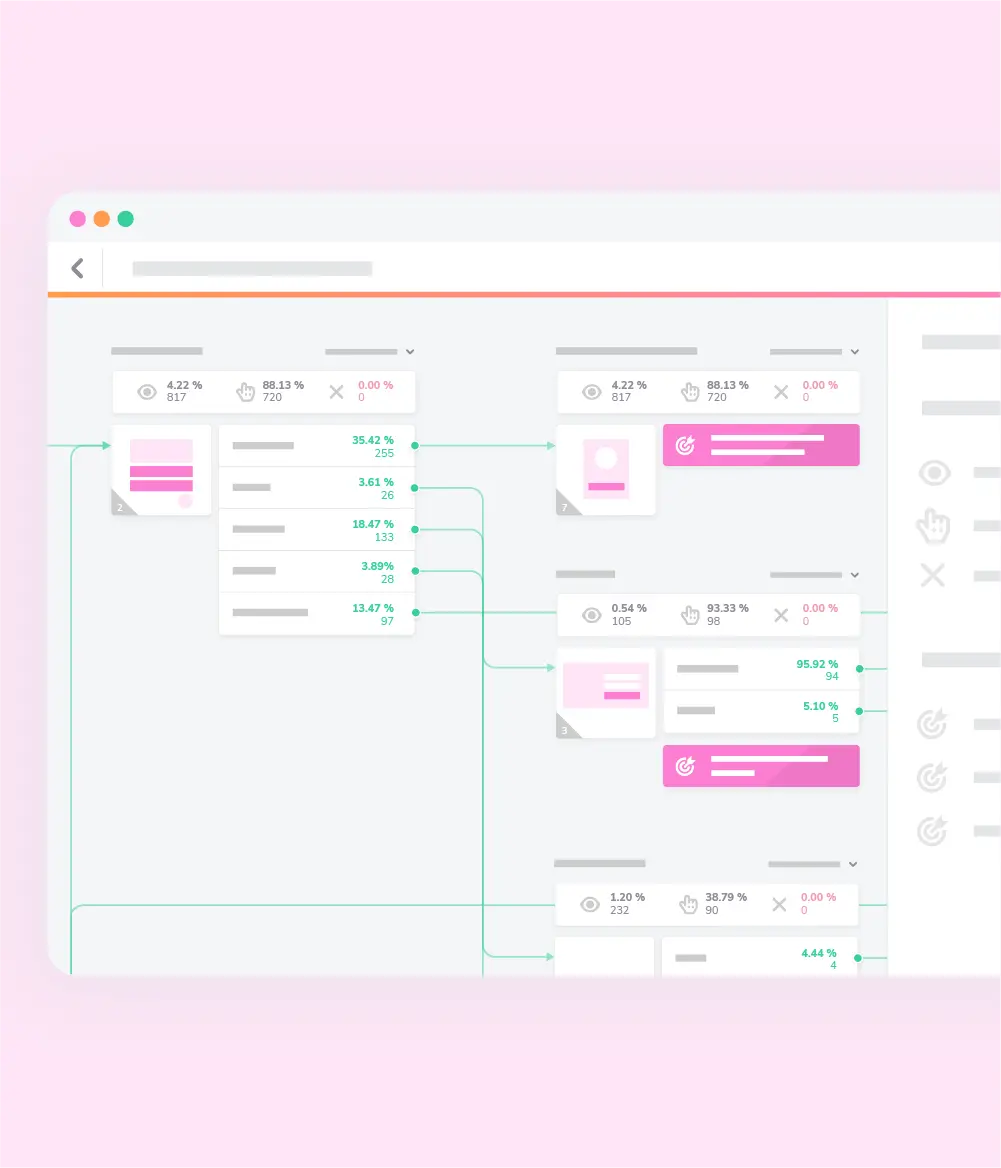Image resolution: width=1001 pixels, height=1168 pixels.
Task: Click green connector dot next to 13.47 %
Action: (x=414, y=612)
